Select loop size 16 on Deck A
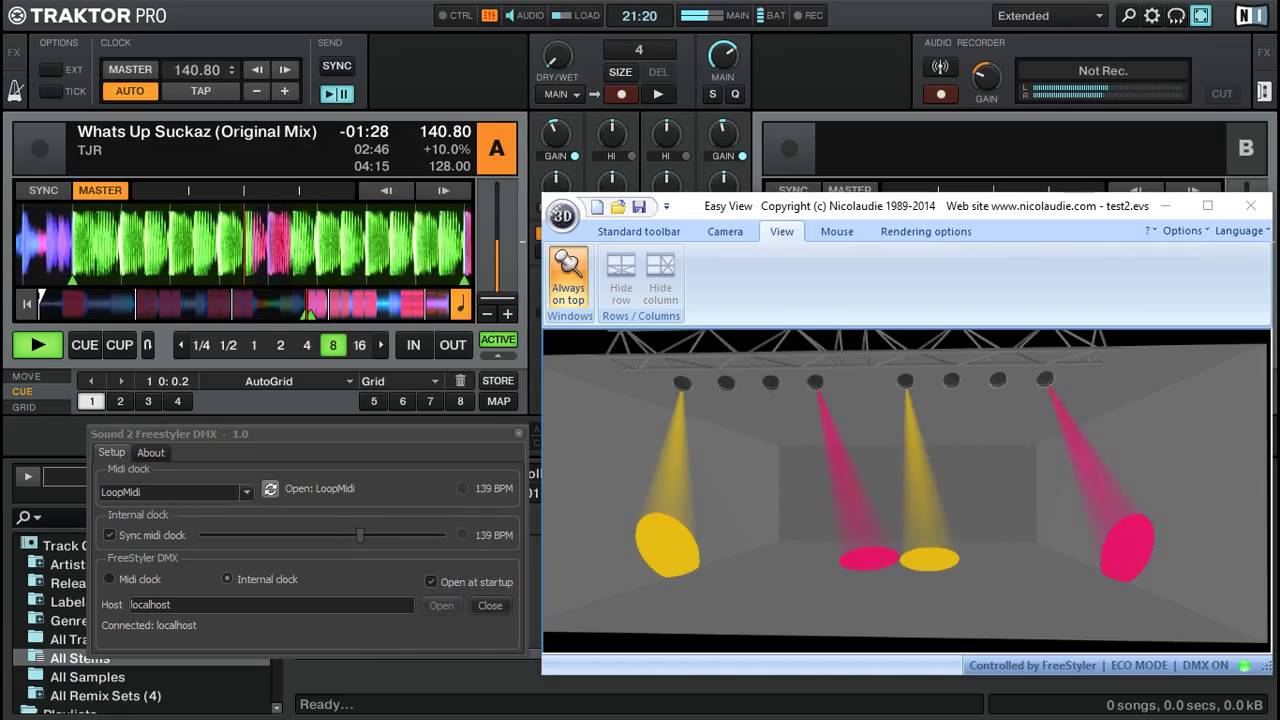 (x=359, y=345)
